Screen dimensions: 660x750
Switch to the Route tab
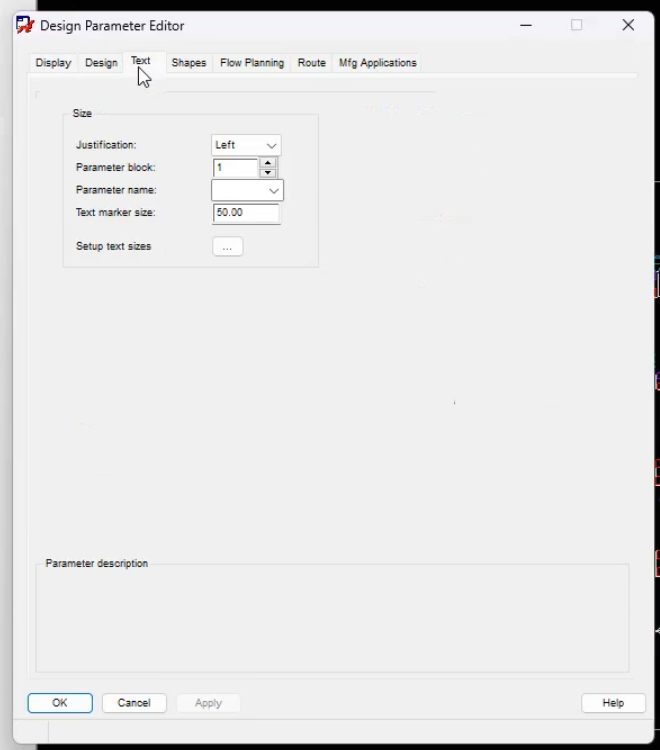(x=311, y=63)
